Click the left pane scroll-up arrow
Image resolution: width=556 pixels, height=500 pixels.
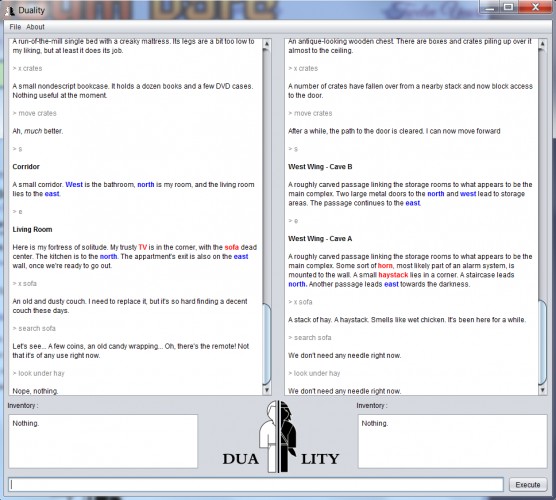pos(267,44)
